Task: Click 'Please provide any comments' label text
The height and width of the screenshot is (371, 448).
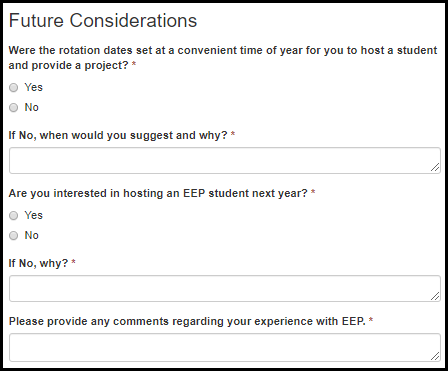Action: [x=187, y=321]
